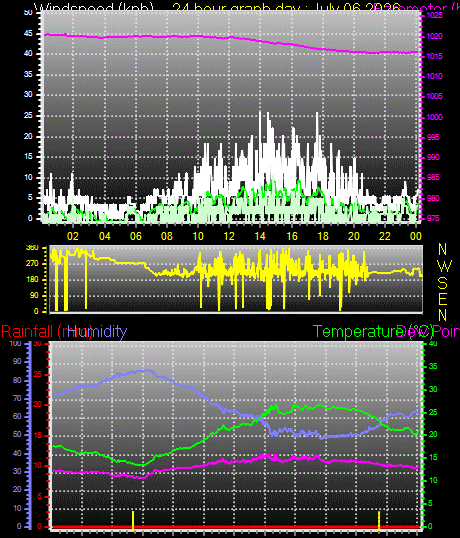Select the 02 hour label on time axis
460x538 pixels.
(73, 236)
